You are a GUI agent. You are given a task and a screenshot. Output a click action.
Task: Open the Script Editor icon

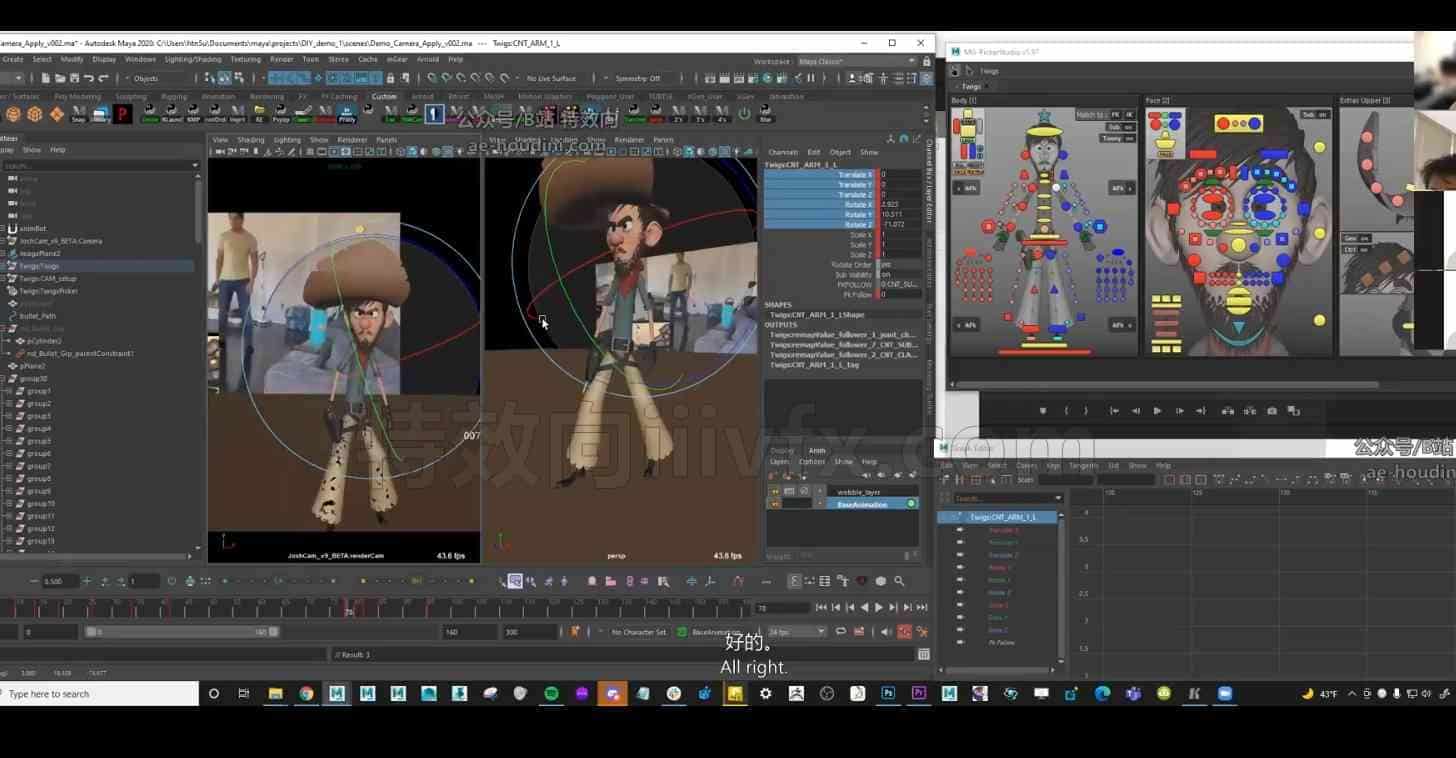coord(924,654)
